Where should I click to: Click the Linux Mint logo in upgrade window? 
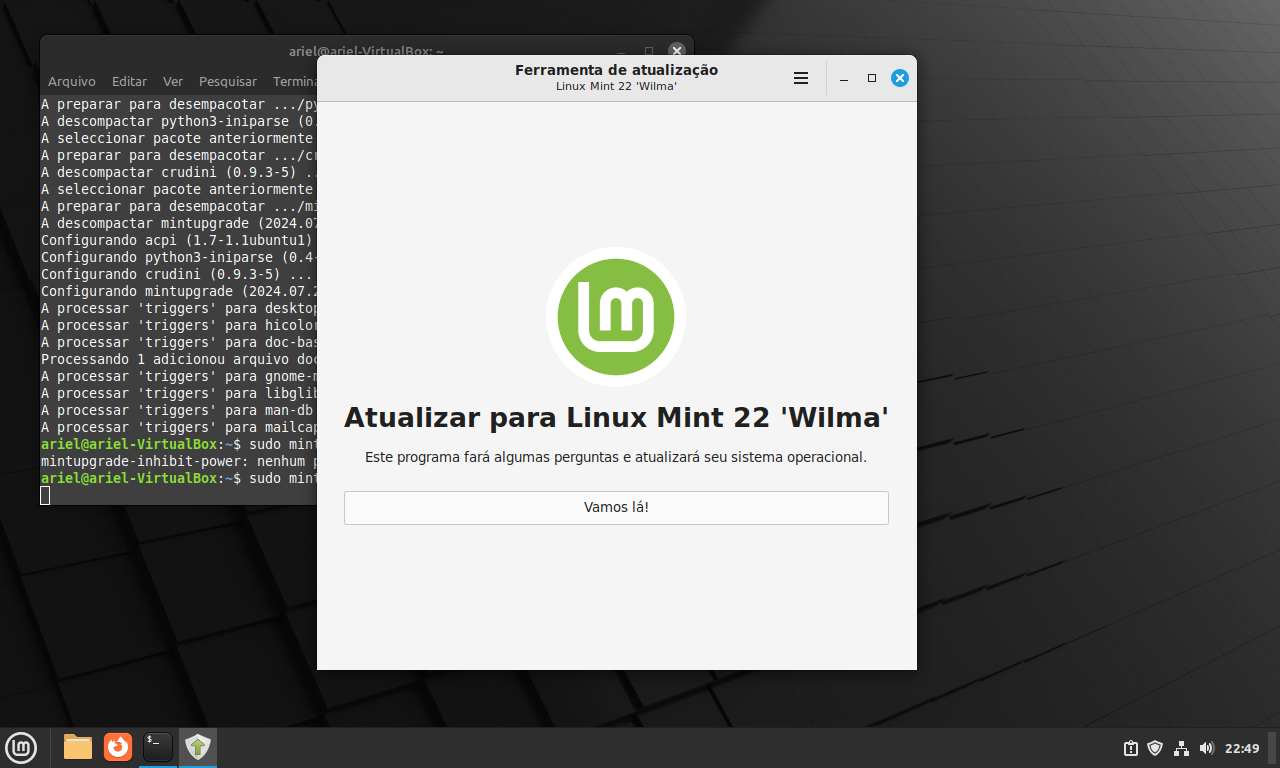coord(616,317)
